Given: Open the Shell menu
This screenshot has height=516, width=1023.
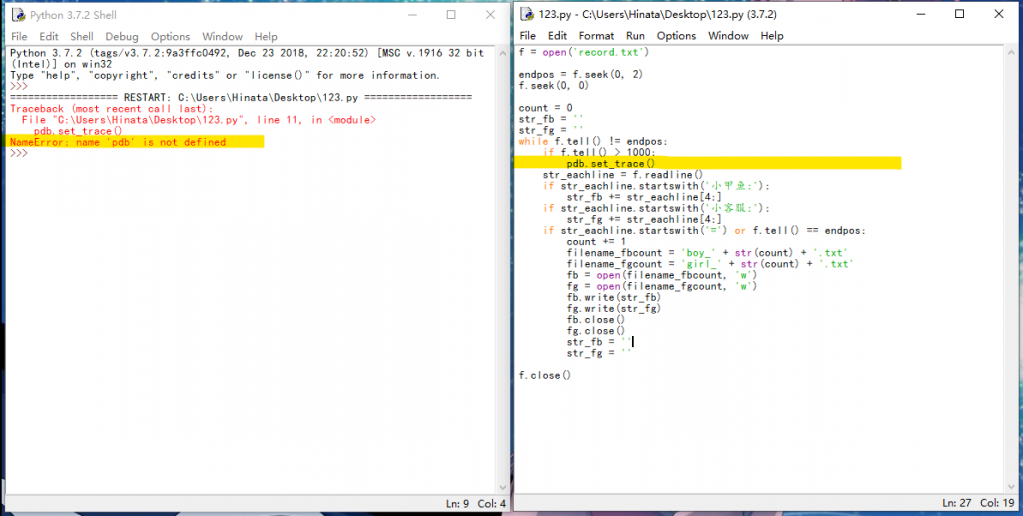Looking at the screenshot, I should pyautogui.click(x=81, y=37).
